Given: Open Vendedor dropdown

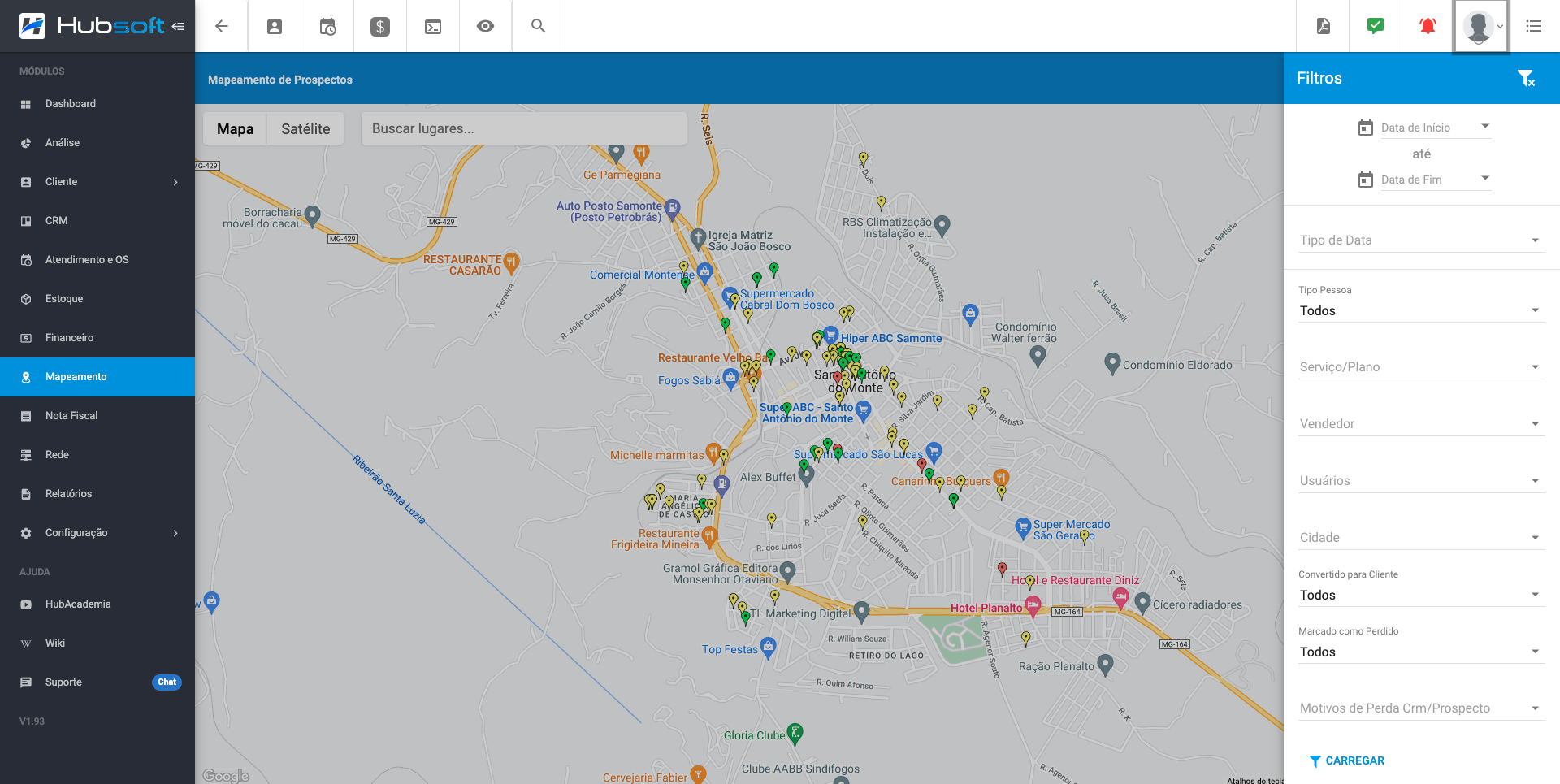Looking at the screenshot, I should point(1421,424).
